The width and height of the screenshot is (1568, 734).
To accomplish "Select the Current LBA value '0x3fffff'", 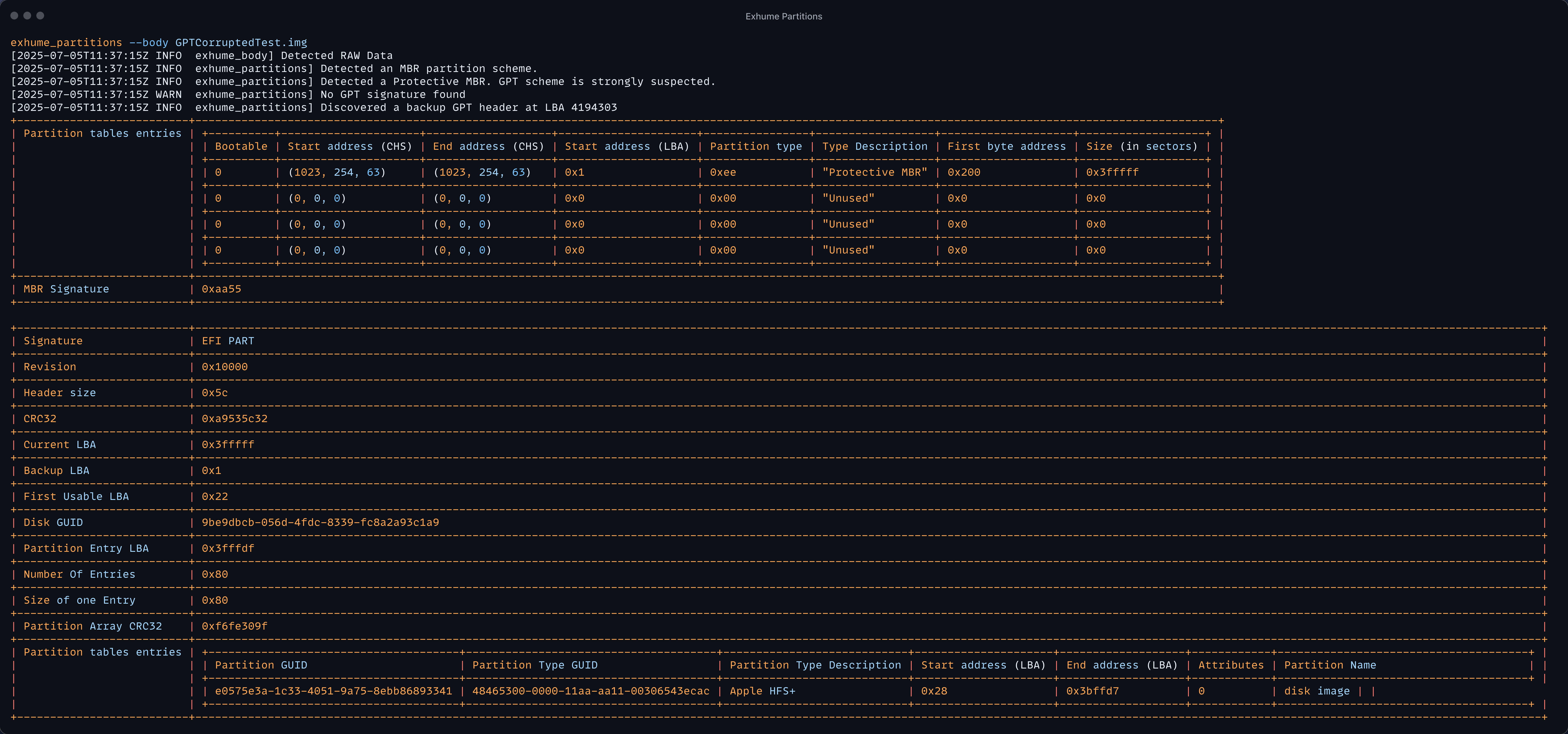I will click(x=228, y=445).
